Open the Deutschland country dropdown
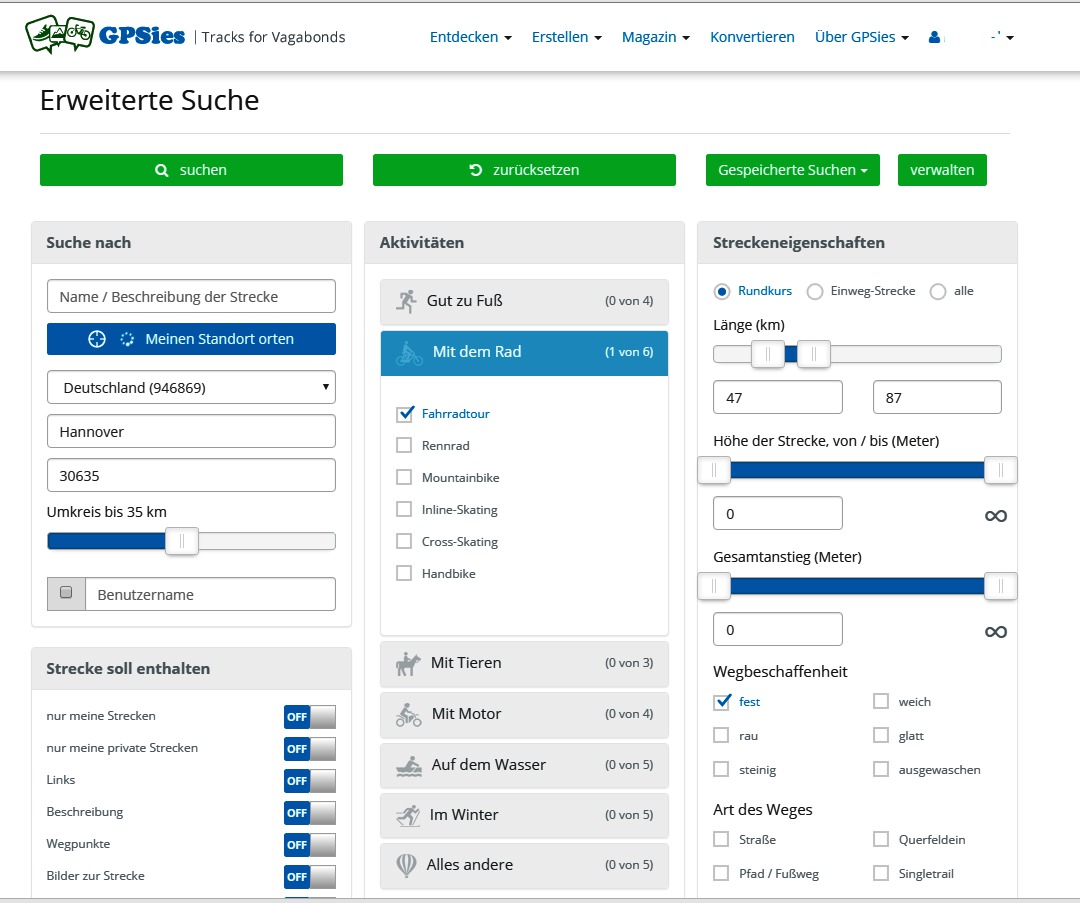Viewport: 1080px width, 903px height. (191, 387)
